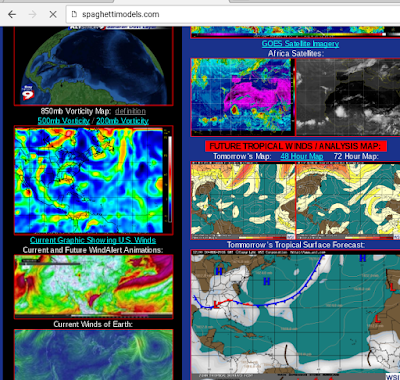Click the 'Tomorrow's Map:' label
400x380 pixels.
pos(242,156)
